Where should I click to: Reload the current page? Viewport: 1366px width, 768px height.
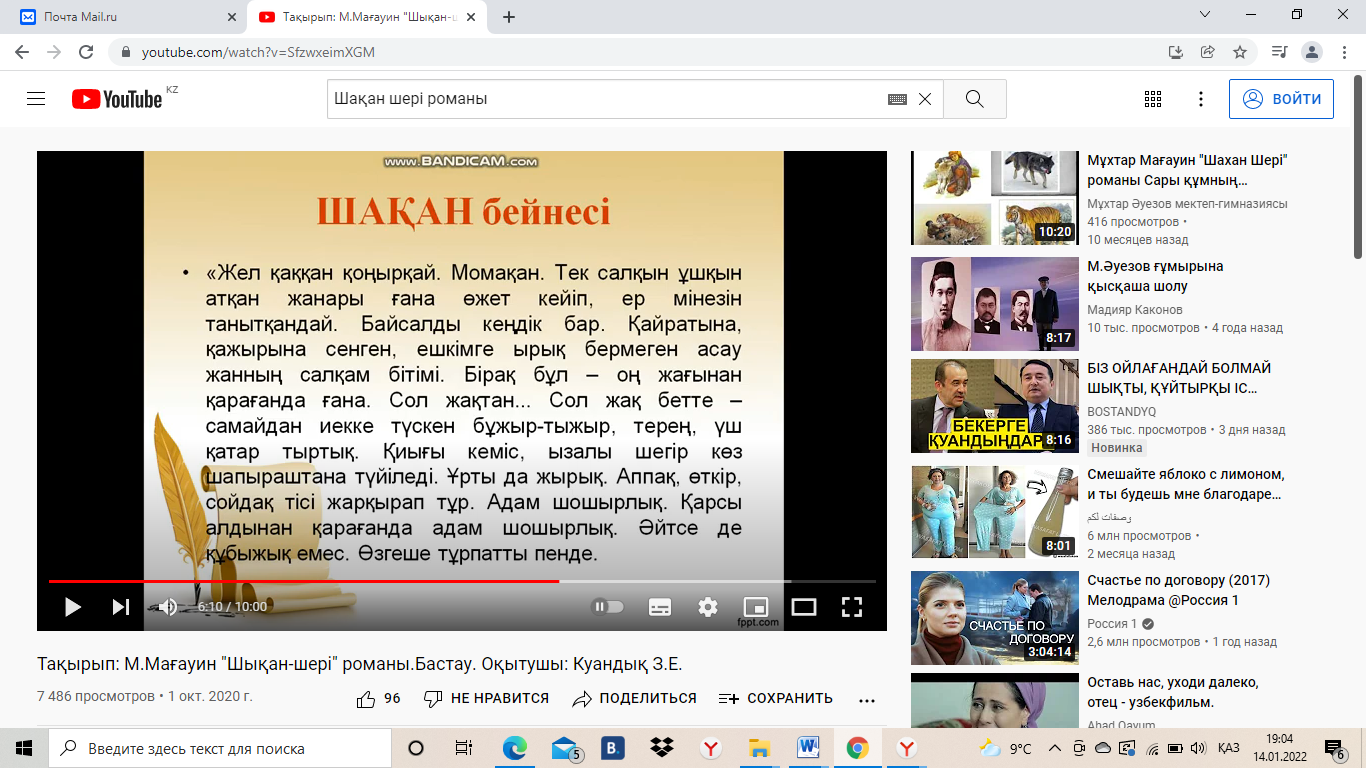[86, 52]
